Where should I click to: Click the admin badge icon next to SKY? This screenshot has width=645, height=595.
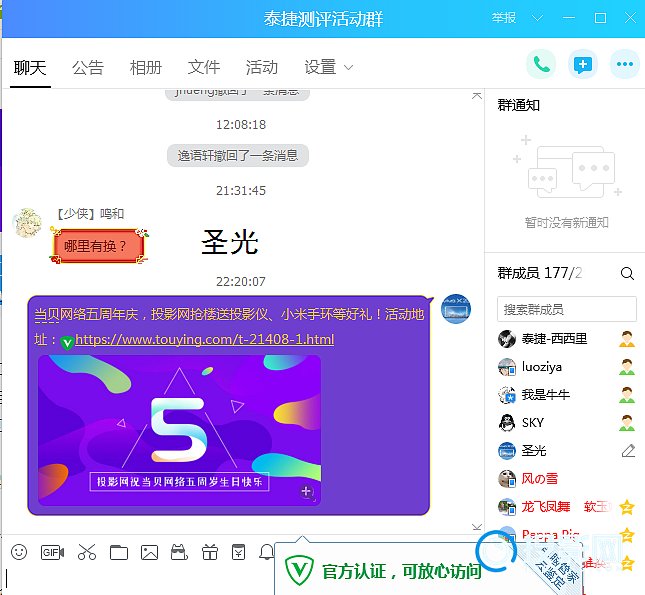(627, 423)
